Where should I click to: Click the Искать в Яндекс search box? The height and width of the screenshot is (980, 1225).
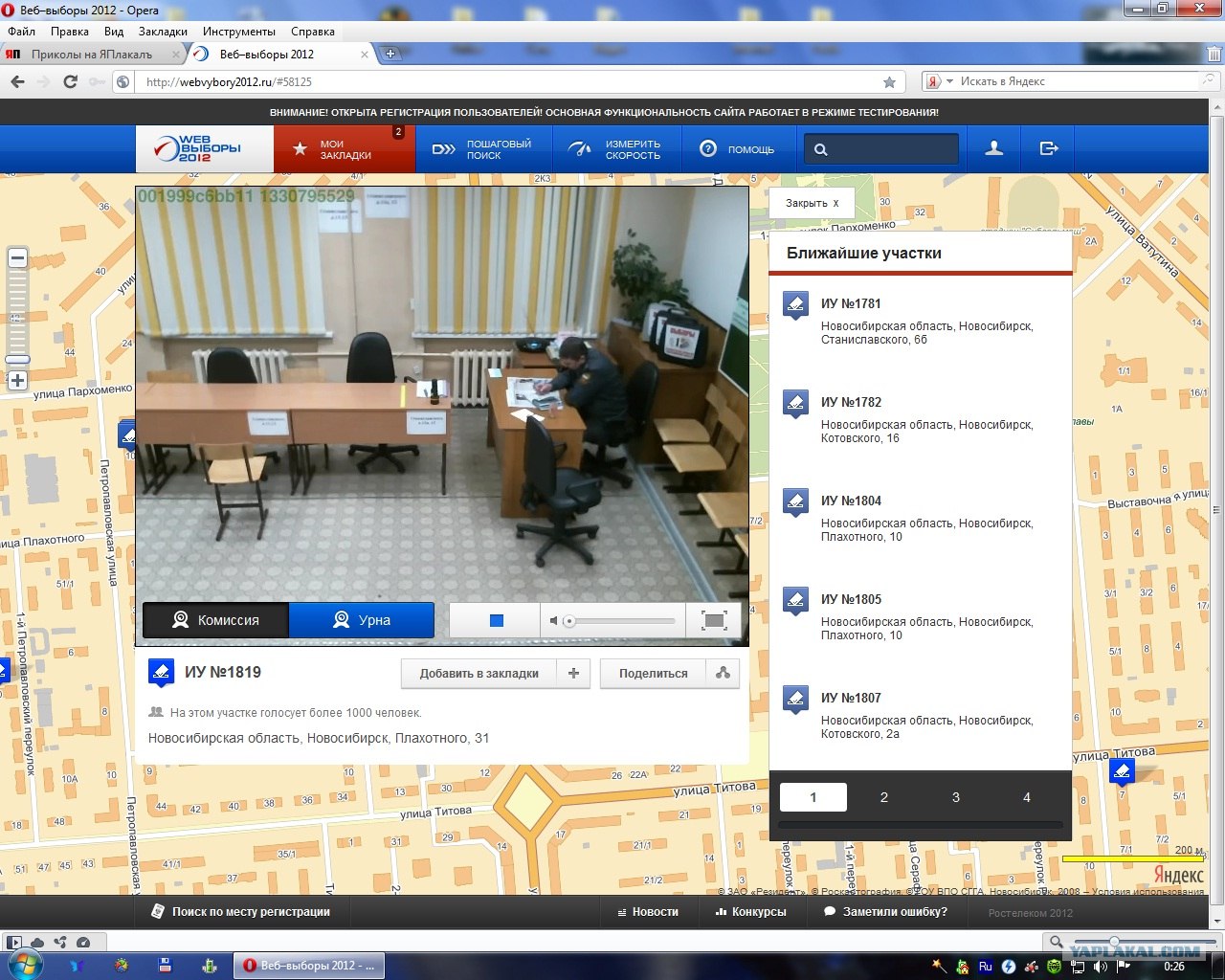point(1077,82)
